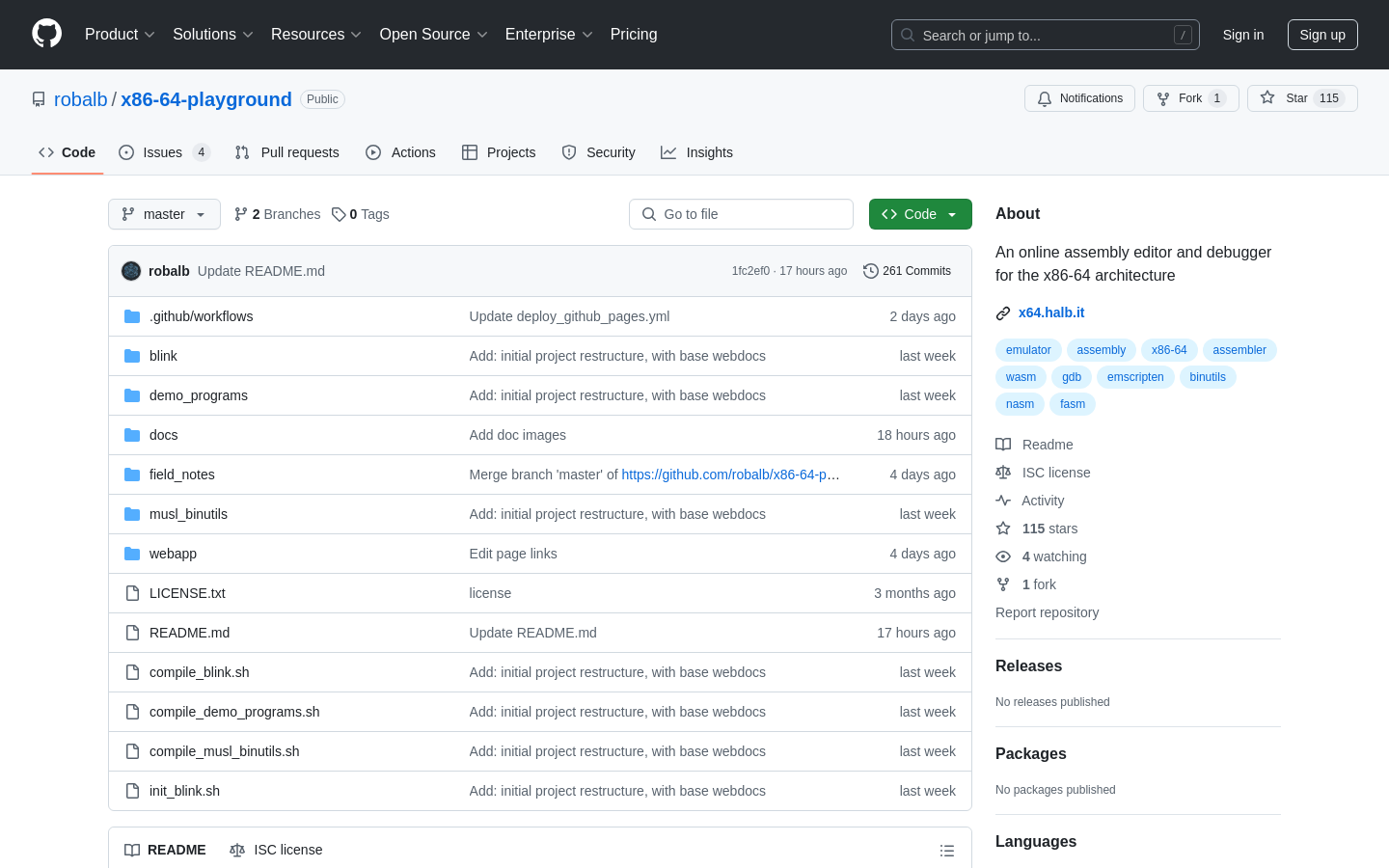Switch to the Actions tab
Viewport: 1389px width, 868px height.
pyautogui.click(x=401, y=152)
